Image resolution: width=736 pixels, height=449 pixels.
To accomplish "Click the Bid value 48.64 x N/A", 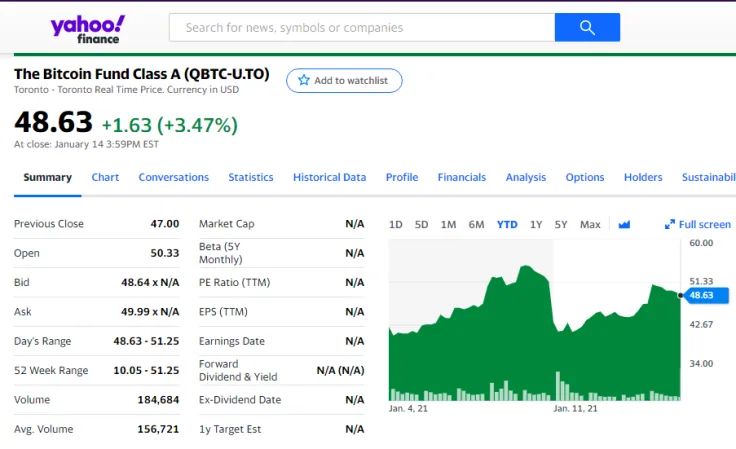I will pos(150,282).
